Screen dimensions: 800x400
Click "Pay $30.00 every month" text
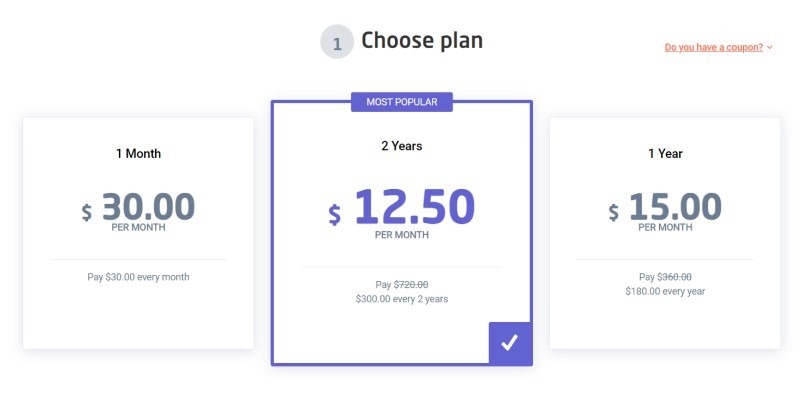click(138, 277)
